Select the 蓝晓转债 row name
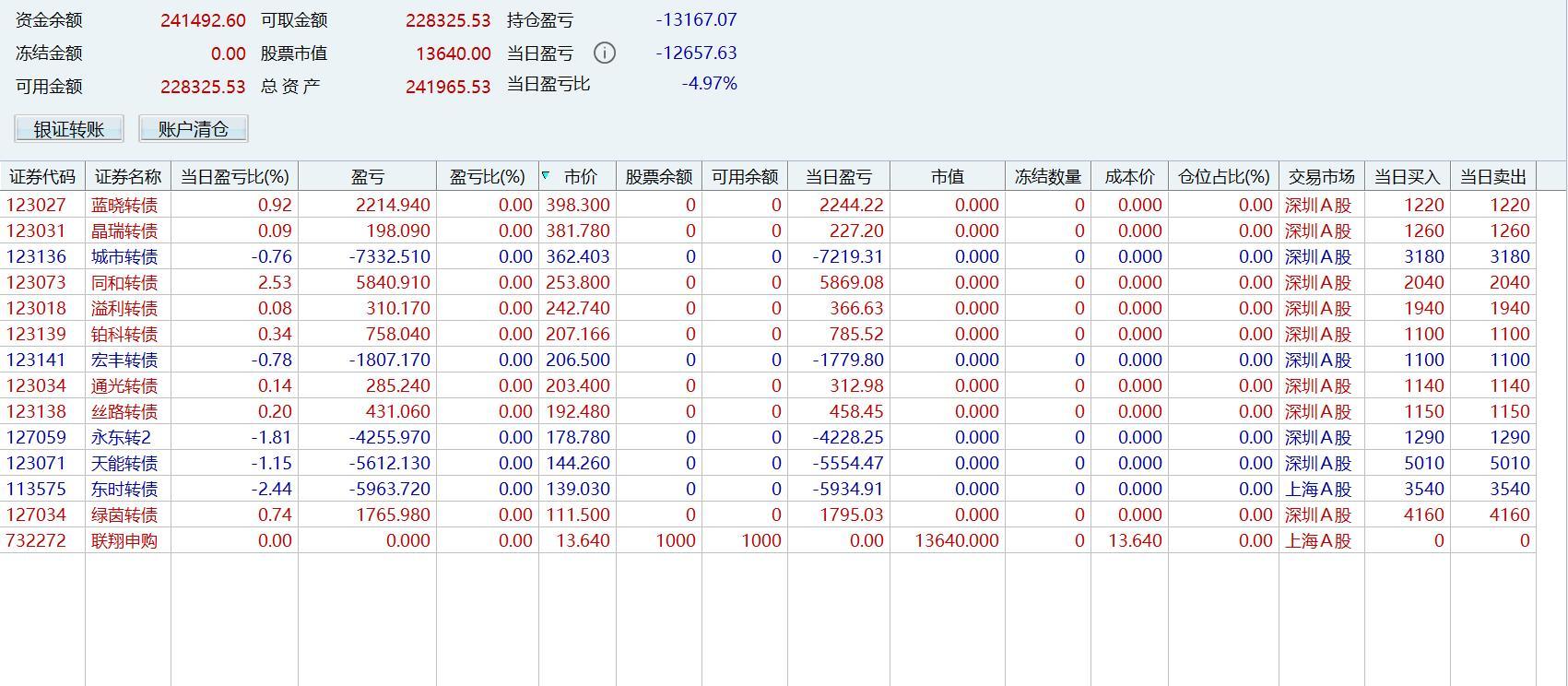This screenshot has width=1568, height=686. (x=124, y=205)
